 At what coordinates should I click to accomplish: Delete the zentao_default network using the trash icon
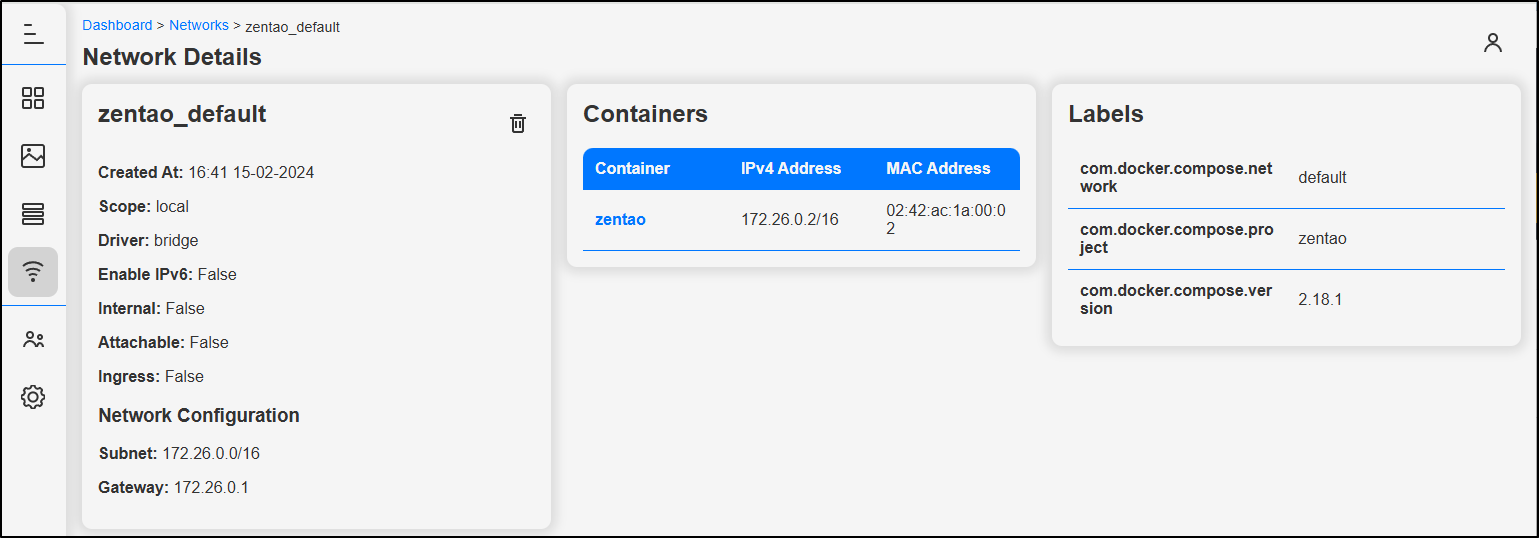[518, 124]
